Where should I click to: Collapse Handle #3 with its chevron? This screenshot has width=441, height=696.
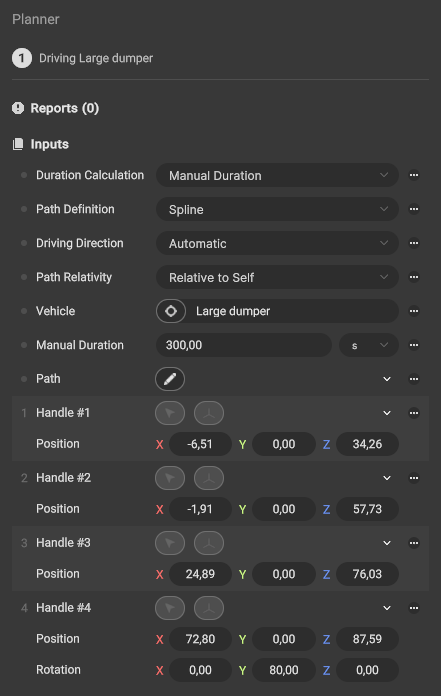[x=387, y=543]
